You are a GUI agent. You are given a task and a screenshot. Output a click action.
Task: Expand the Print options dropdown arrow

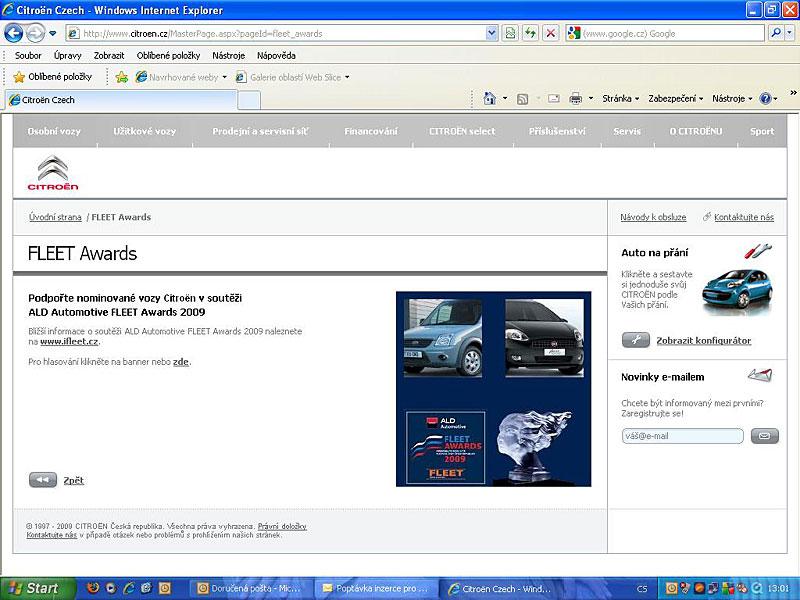click(591, 98)
